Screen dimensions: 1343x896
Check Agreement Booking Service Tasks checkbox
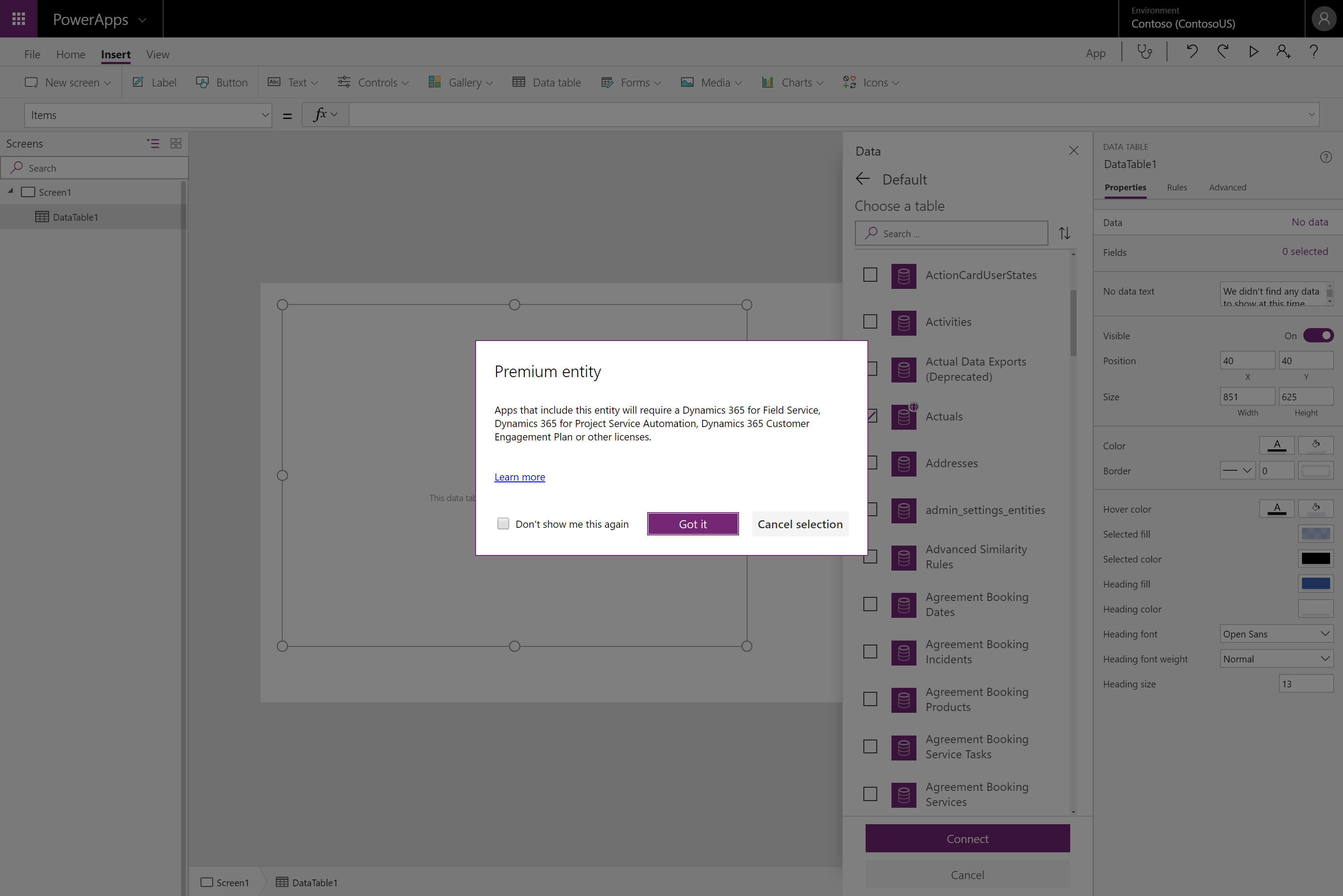click(x=870, y=746)
